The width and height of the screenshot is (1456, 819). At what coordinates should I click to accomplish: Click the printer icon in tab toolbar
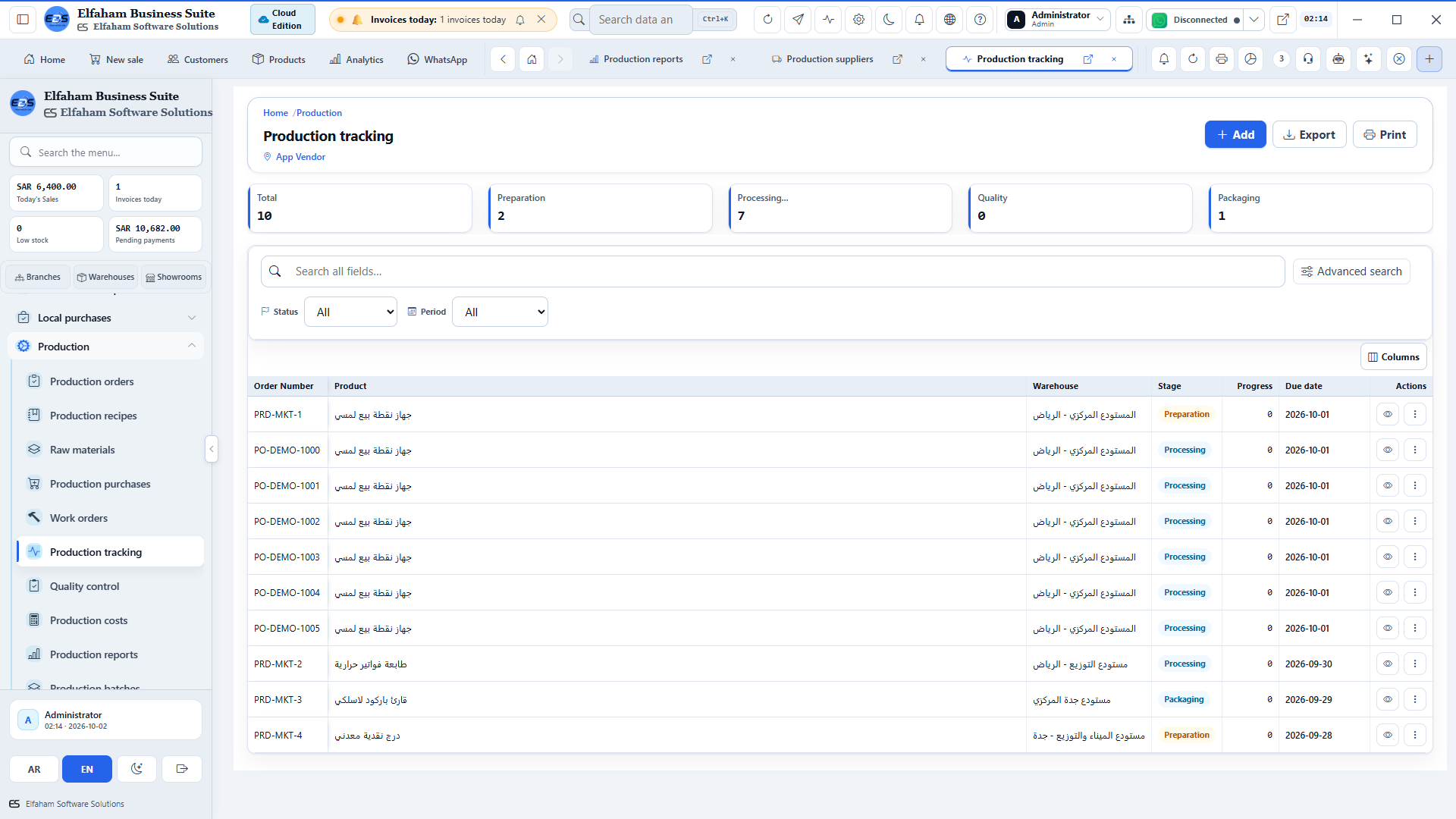(1221, 59)
